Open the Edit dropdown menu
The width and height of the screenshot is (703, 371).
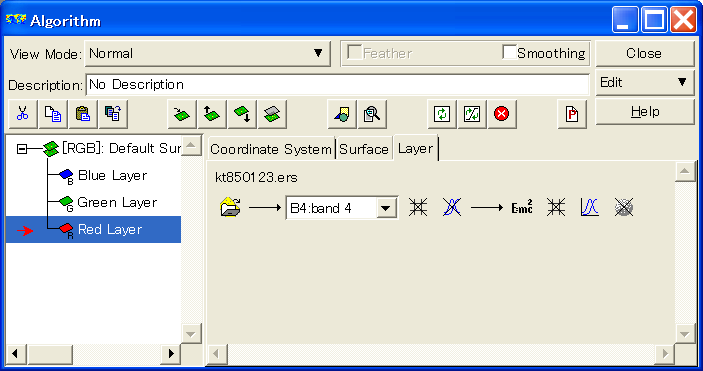tap(645, 83)
